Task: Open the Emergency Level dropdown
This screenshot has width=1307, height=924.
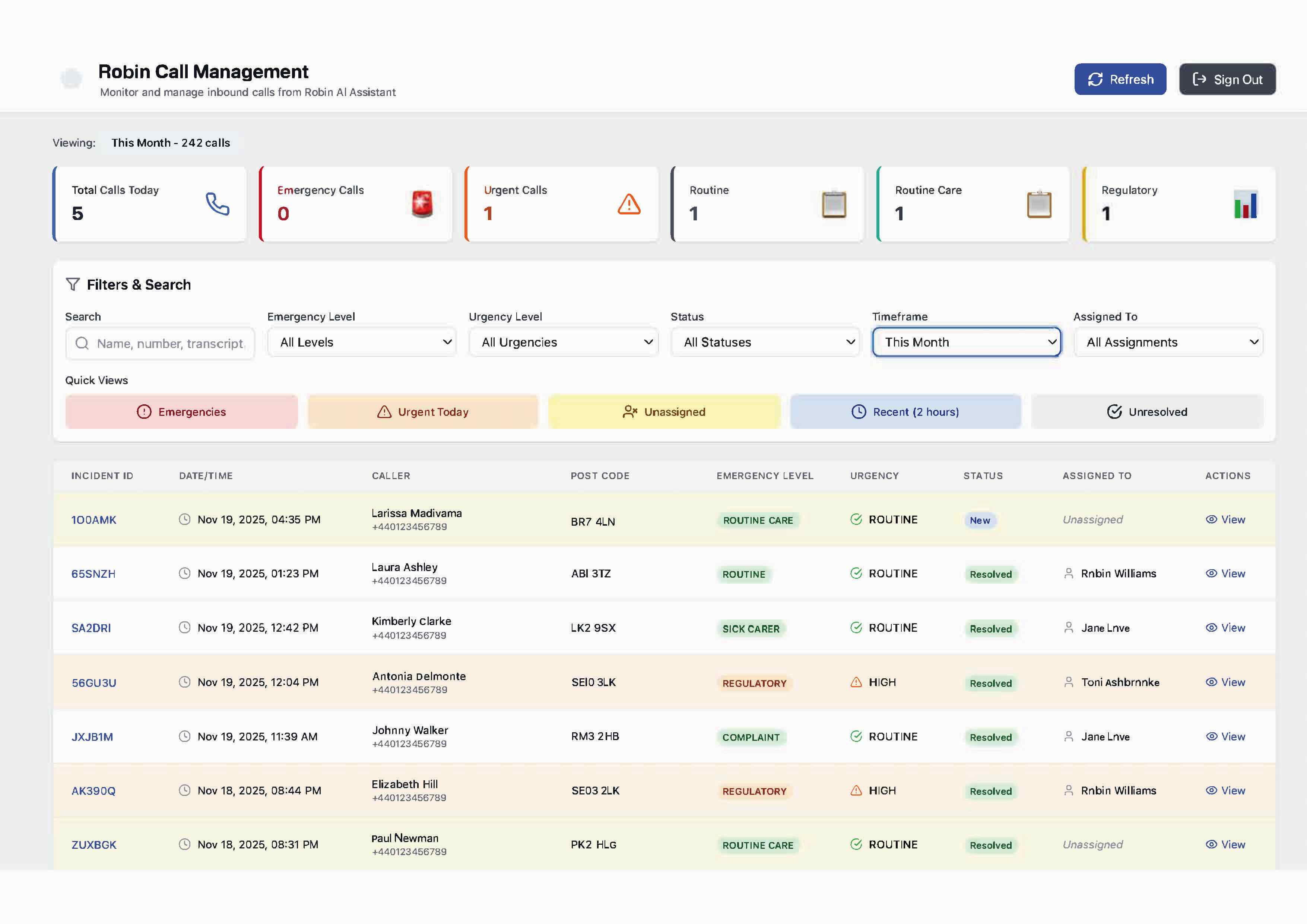Action: point(361,342)
